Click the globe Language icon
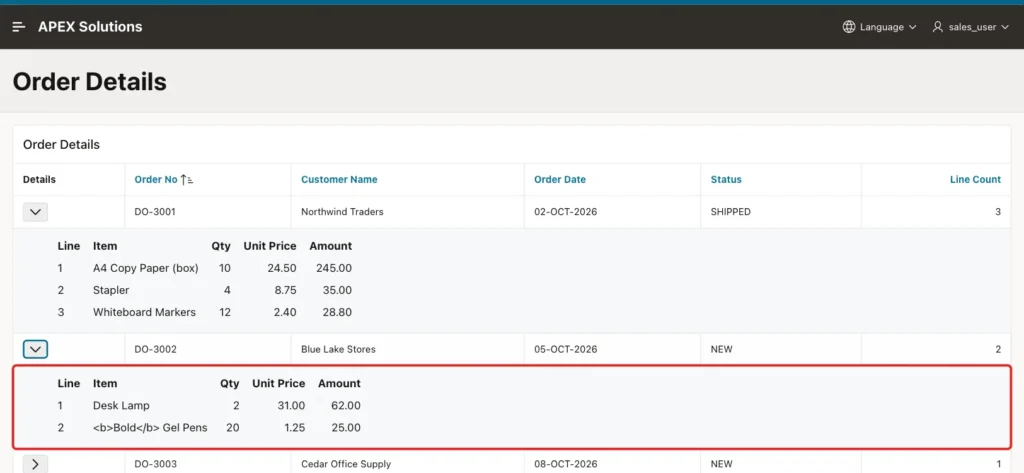The height and width of the screenshot is (473, 1024). pyautogui.click(x=849, y=27)
